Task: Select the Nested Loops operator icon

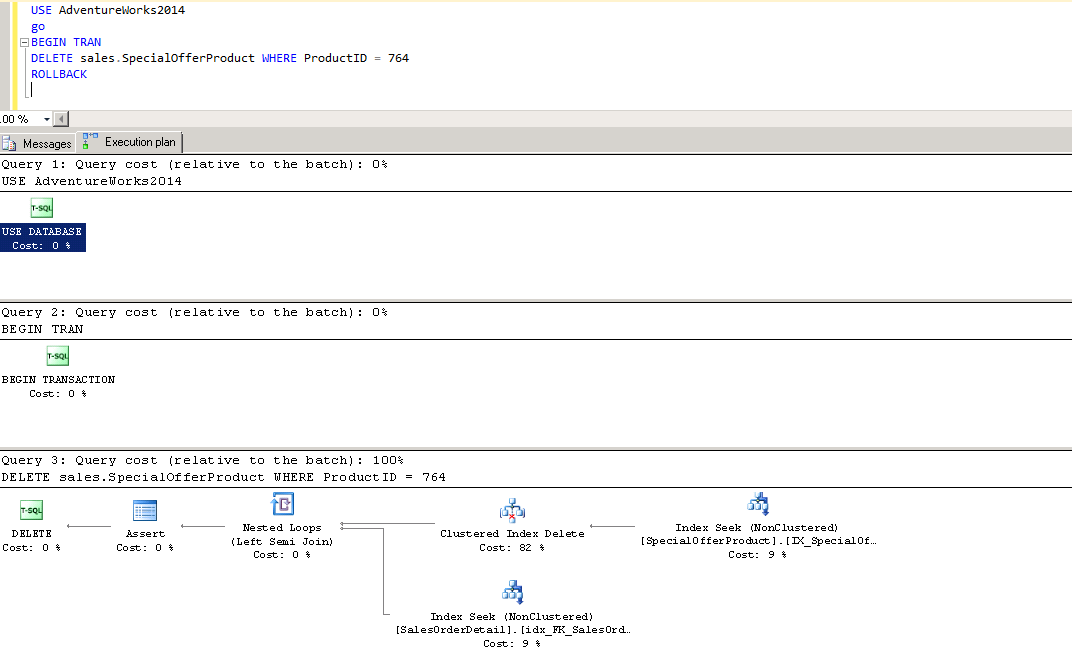Action: (x=282, y=505)
